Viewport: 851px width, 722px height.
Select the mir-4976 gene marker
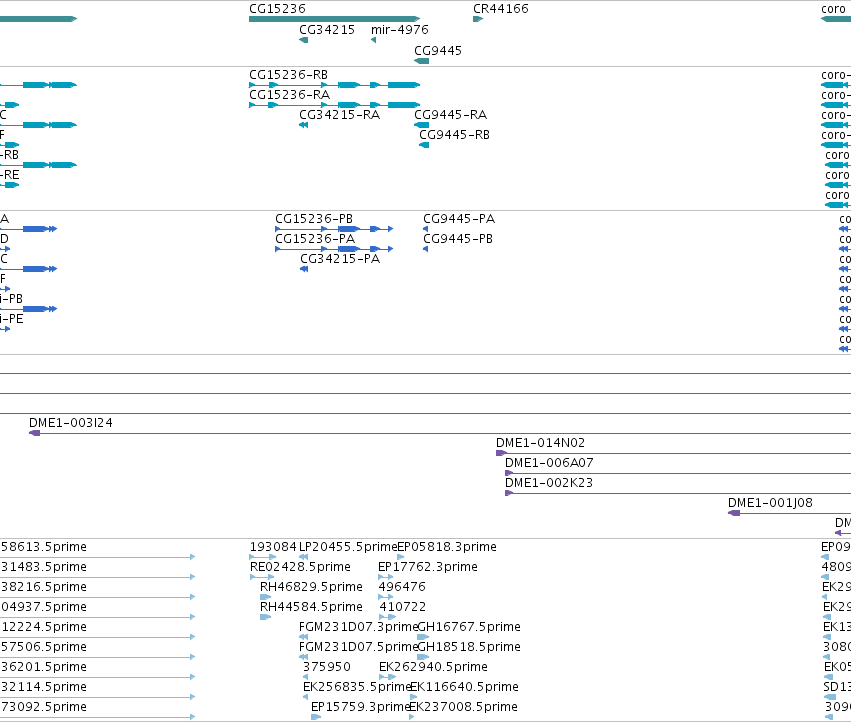[373, 40]
